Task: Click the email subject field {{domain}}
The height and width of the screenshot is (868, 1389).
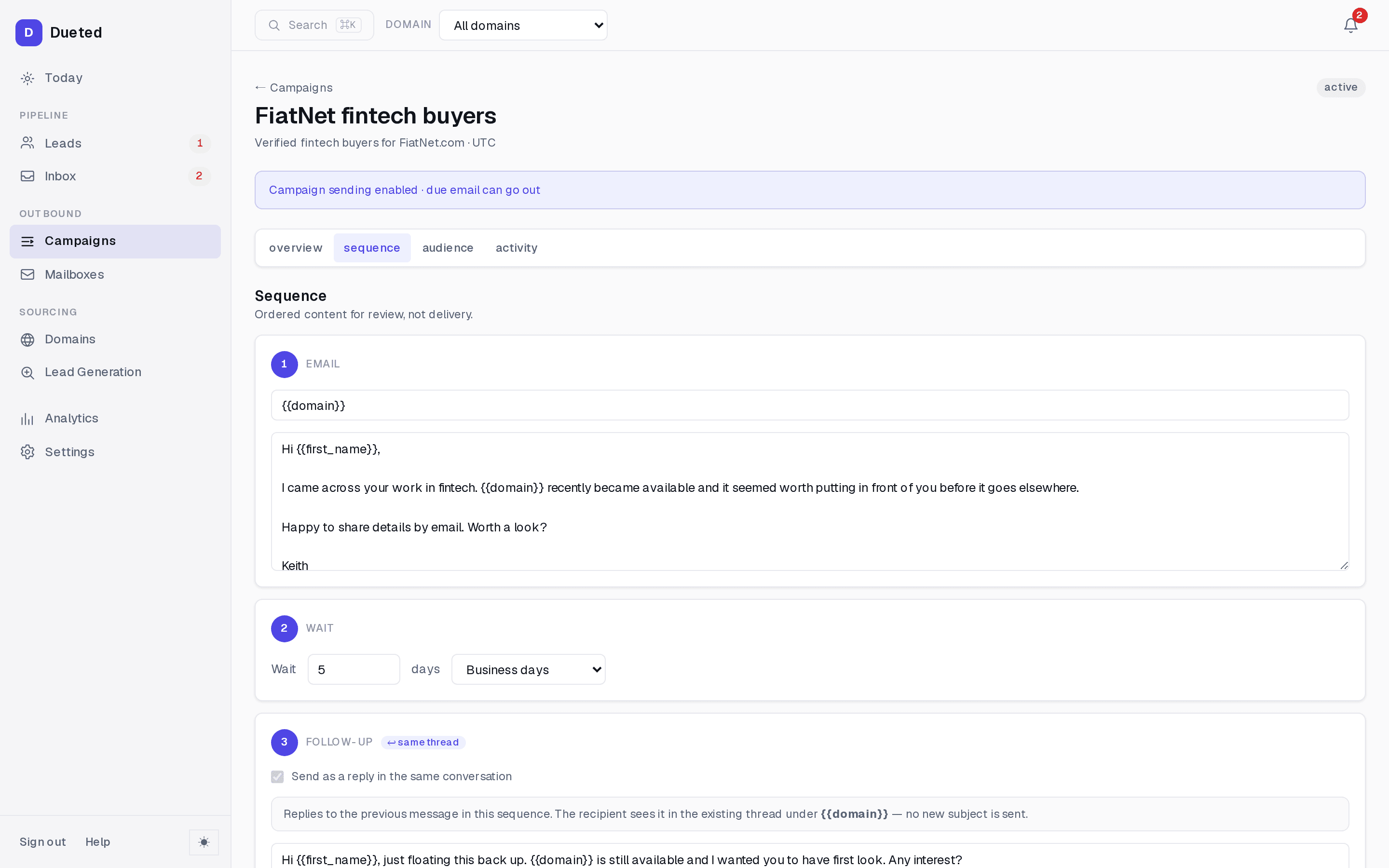Action: pos(809,405)
